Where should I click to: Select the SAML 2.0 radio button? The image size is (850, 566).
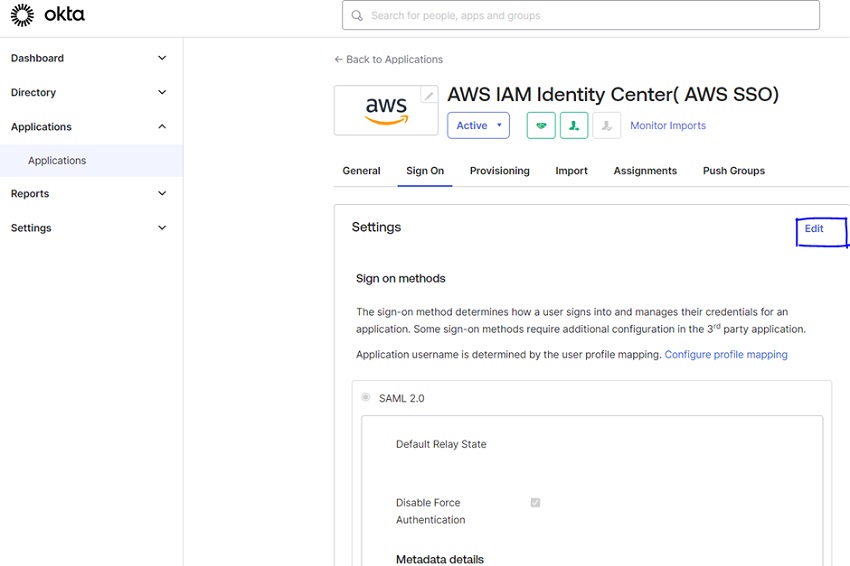coord(366,398)
